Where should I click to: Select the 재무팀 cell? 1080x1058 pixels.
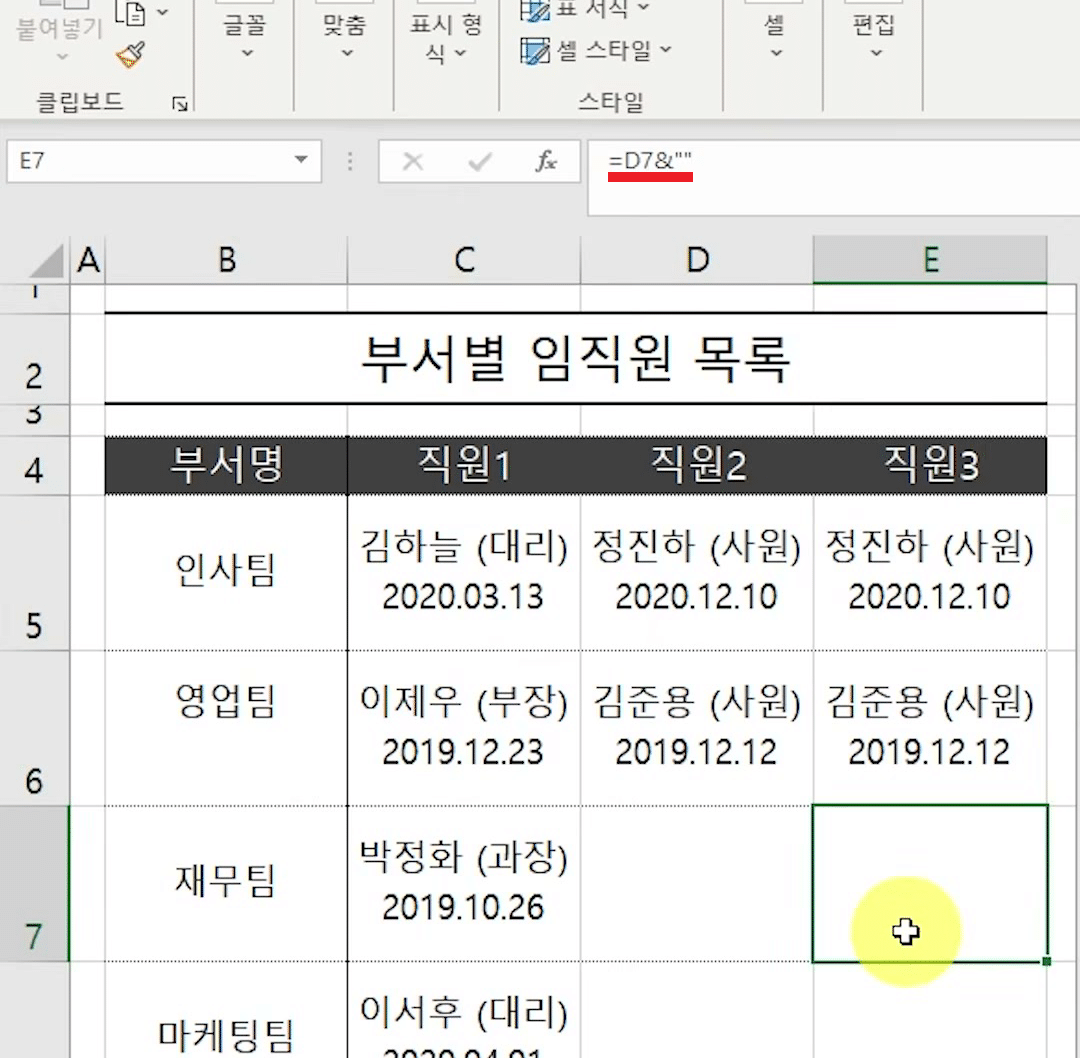(x=227, y=883)
